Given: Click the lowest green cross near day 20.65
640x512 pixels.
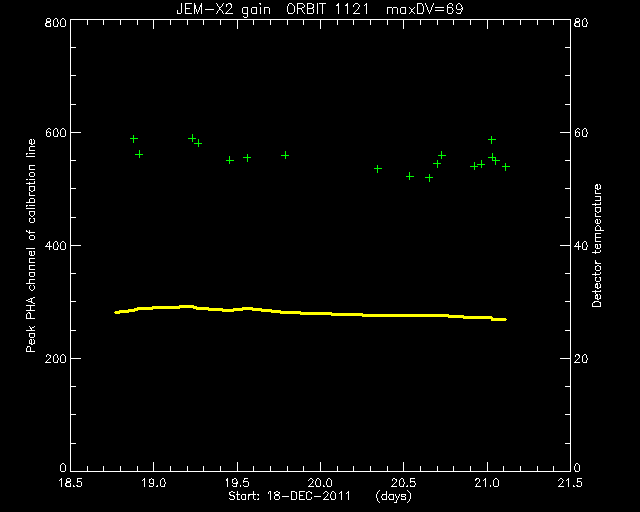Looking at the screenshot, I should 429,178.
